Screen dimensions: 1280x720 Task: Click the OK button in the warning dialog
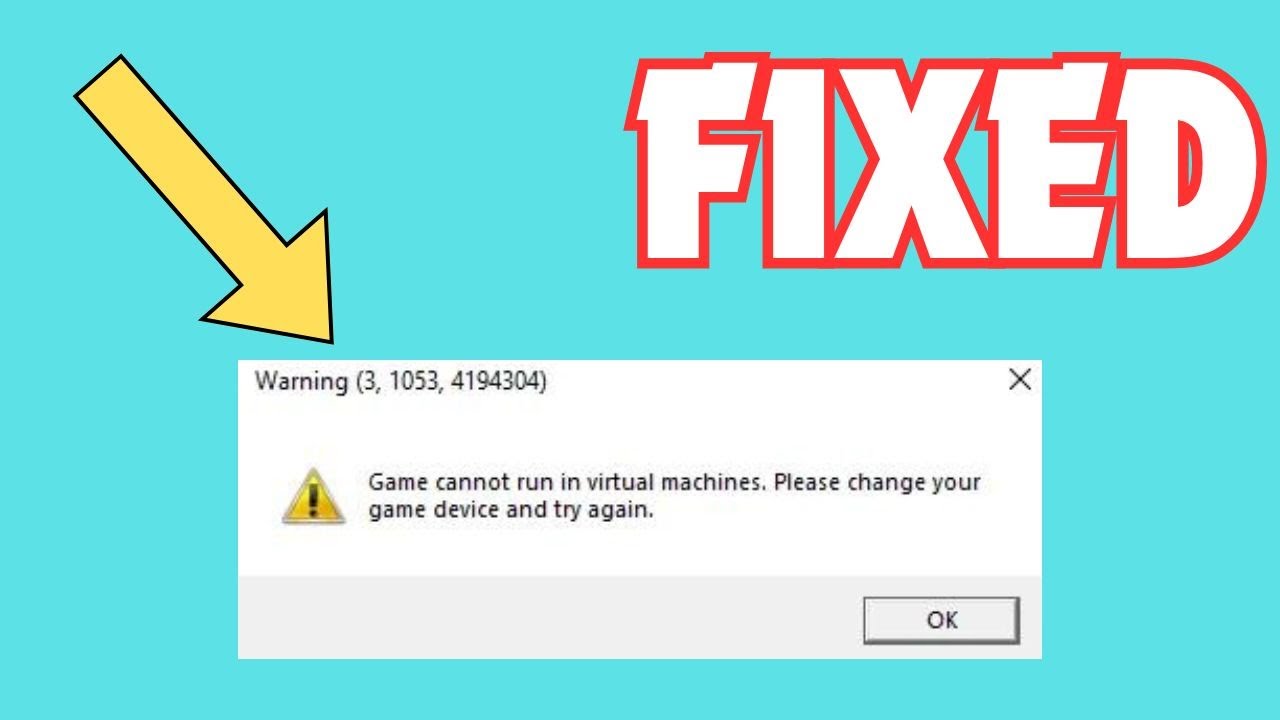(x=941, y=620)
